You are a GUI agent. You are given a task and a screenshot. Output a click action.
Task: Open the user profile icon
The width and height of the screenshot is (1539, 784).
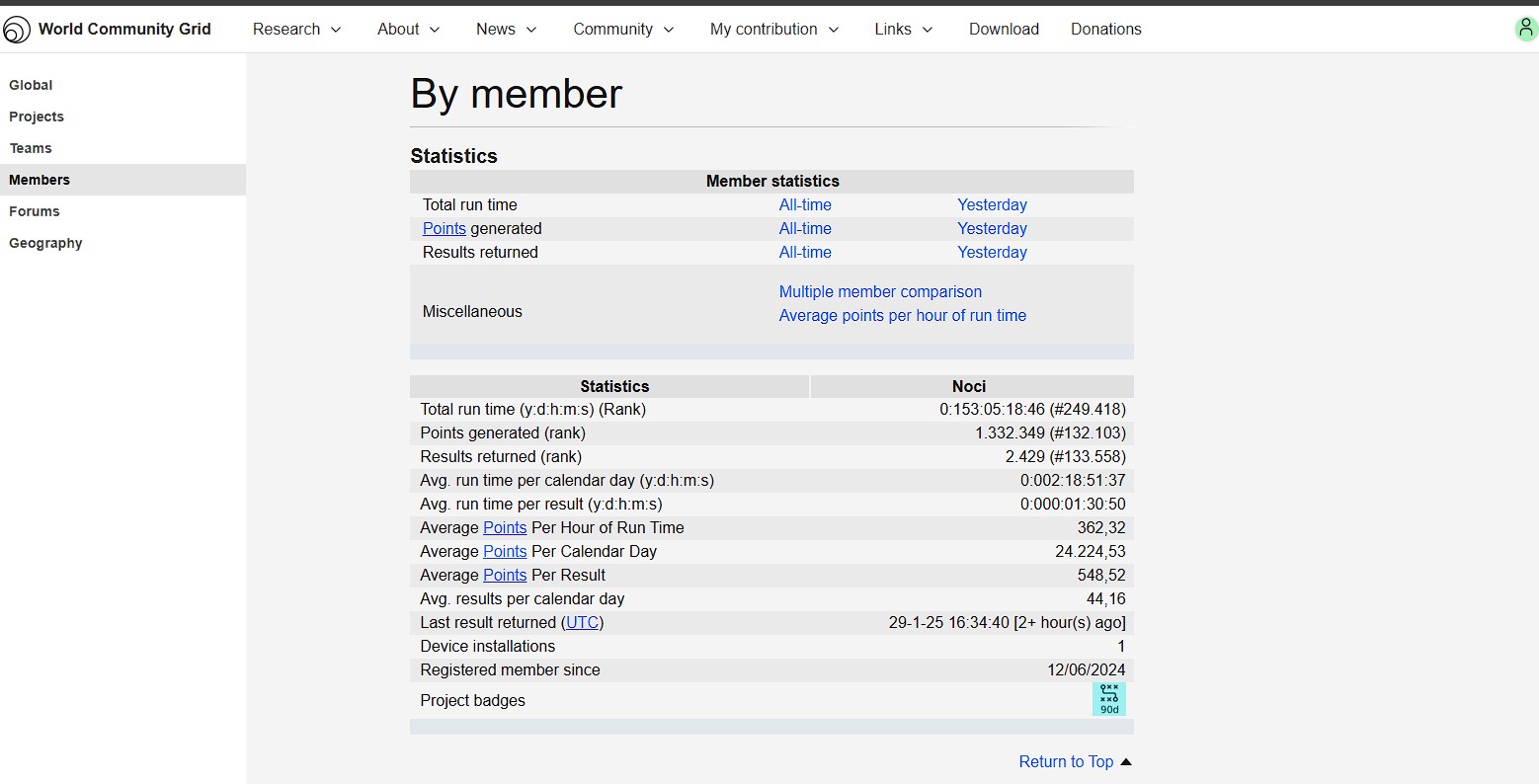(1526, 29)
